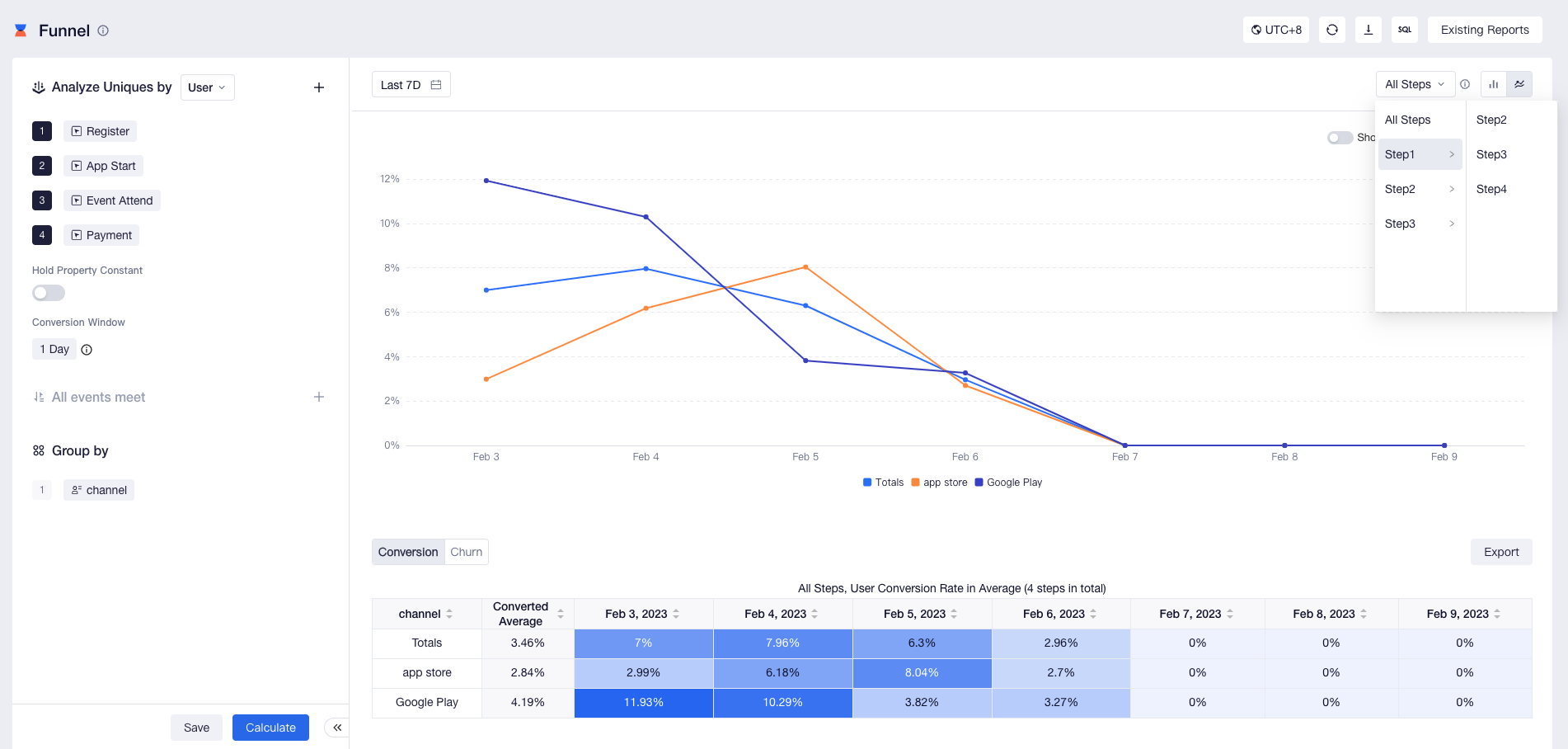1568x749 pixels.
Task: Switch to bar chart view icon
Action: pos(1493,84)
